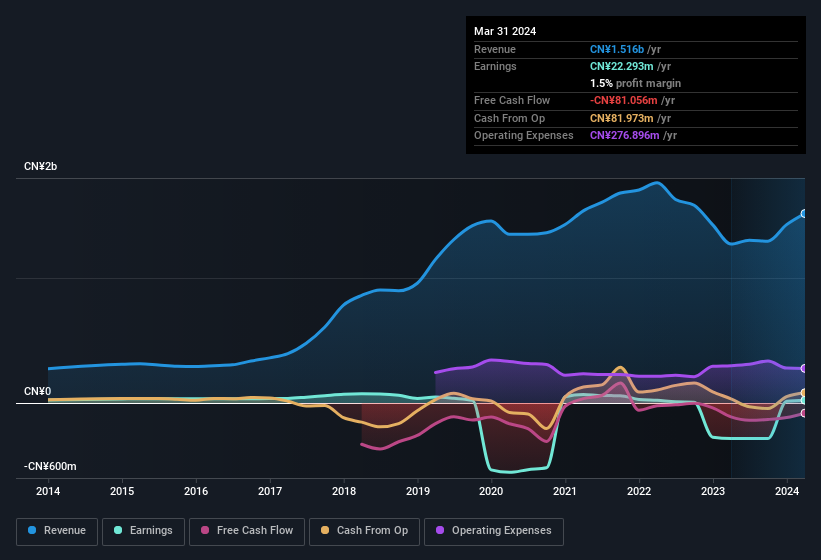Click the CN¥0 y-axis label
Screen dimensions: 821x560
(37, 391)
